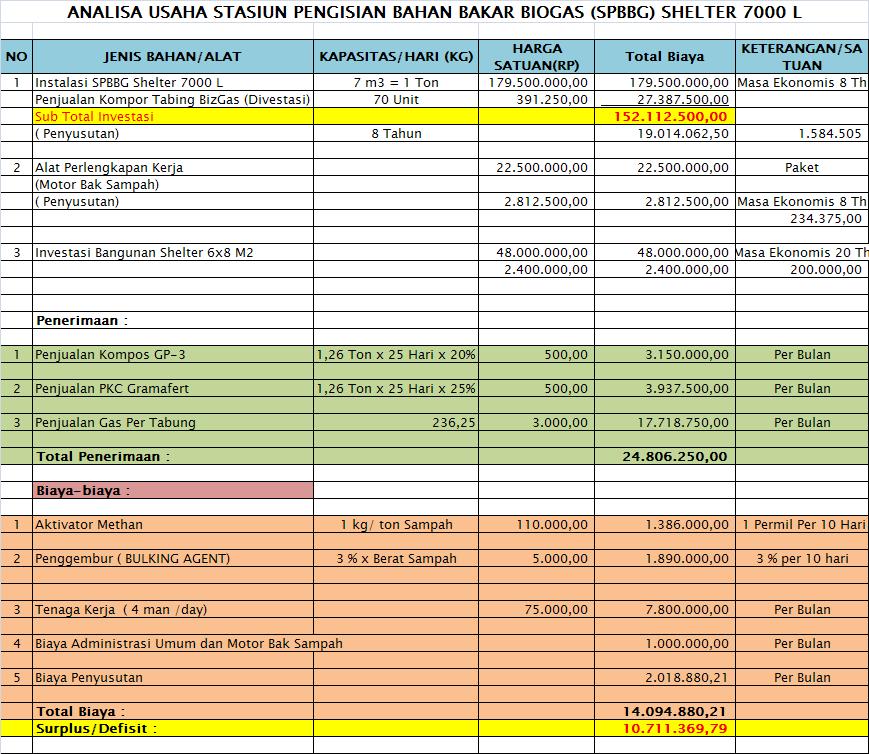The image size is (869, 754).
Task: Select 'Masa Ekonomis 20 Th' cell
Action: coord(802,253)
